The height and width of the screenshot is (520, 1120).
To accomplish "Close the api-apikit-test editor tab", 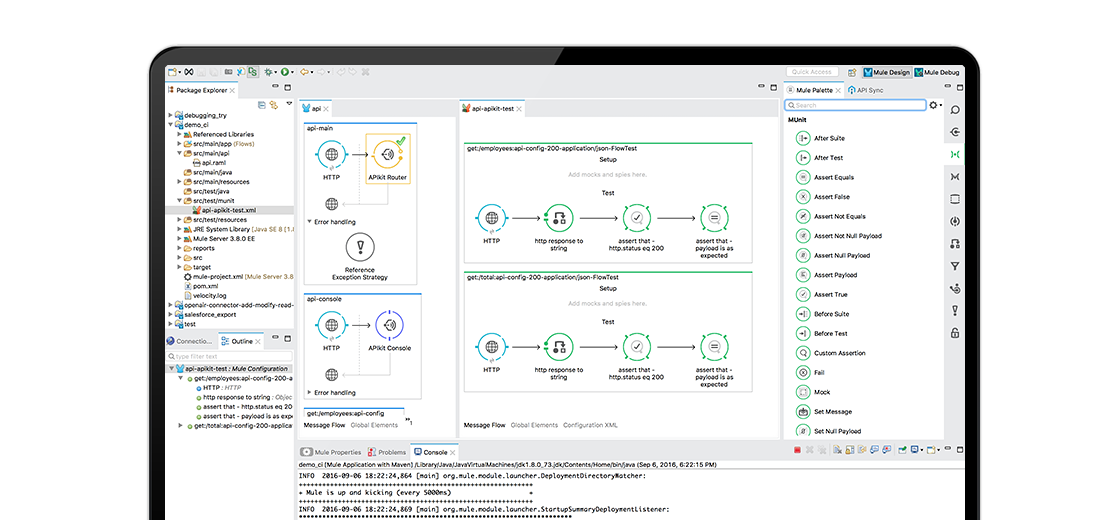I will point(519,109).
